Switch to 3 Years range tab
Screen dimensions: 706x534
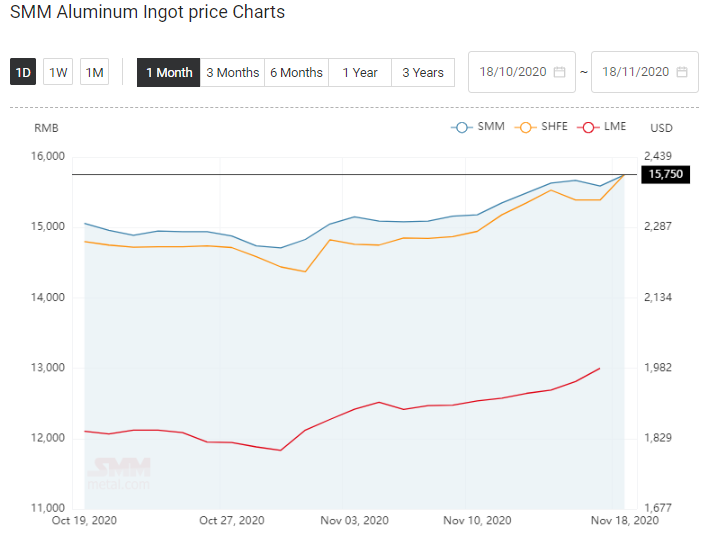(423, 72)
